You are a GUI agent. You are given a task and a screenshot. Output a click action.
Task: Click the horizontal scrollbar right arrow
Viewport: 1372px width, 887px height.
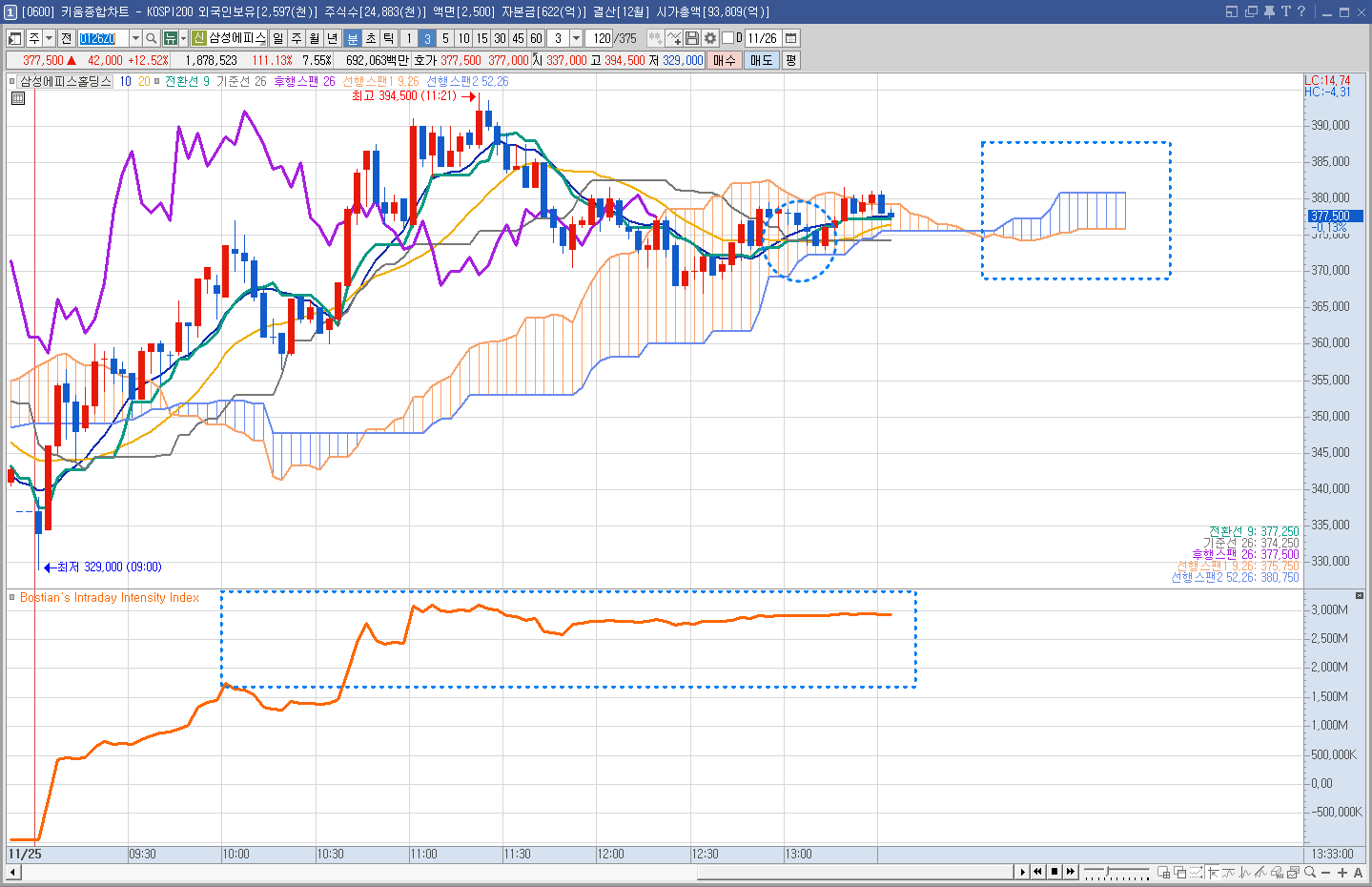click(1023, 872)
